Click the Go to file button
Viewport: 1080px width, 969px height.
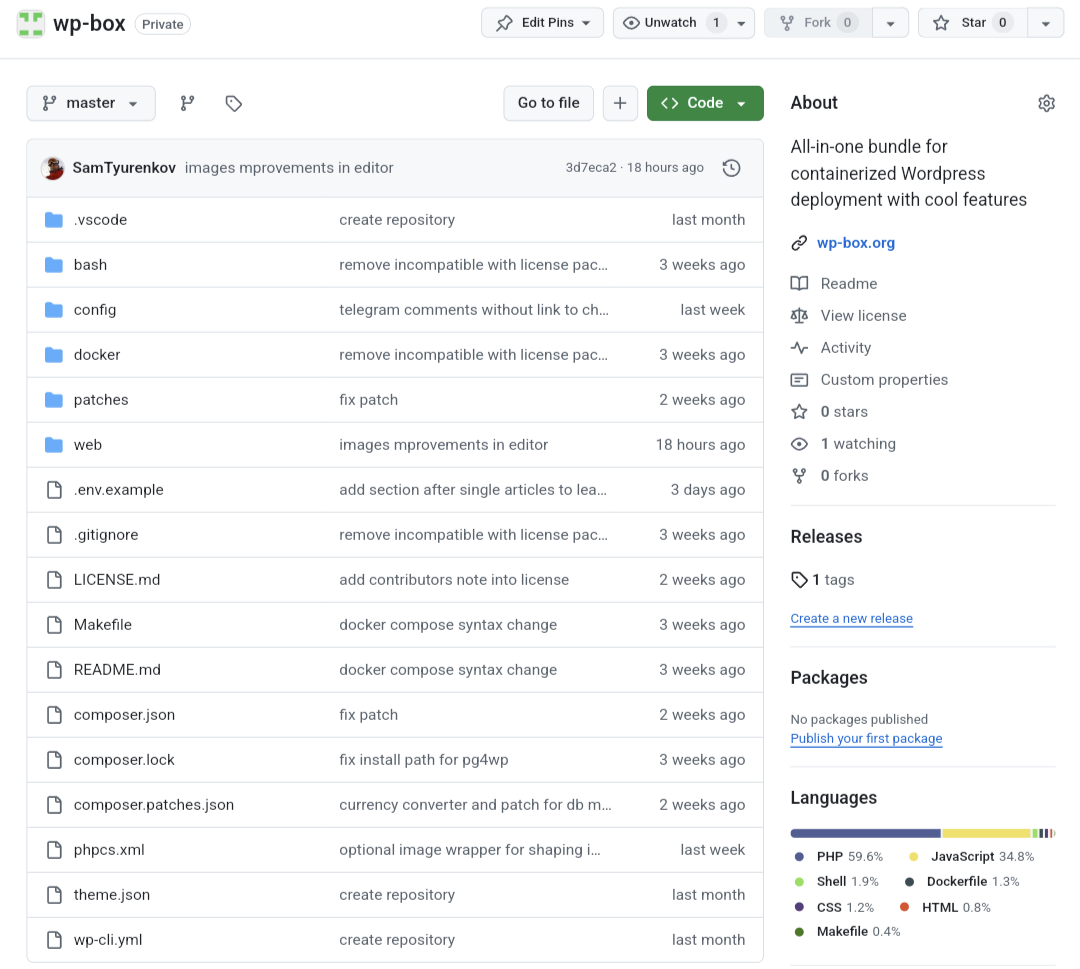coord(548,103)
